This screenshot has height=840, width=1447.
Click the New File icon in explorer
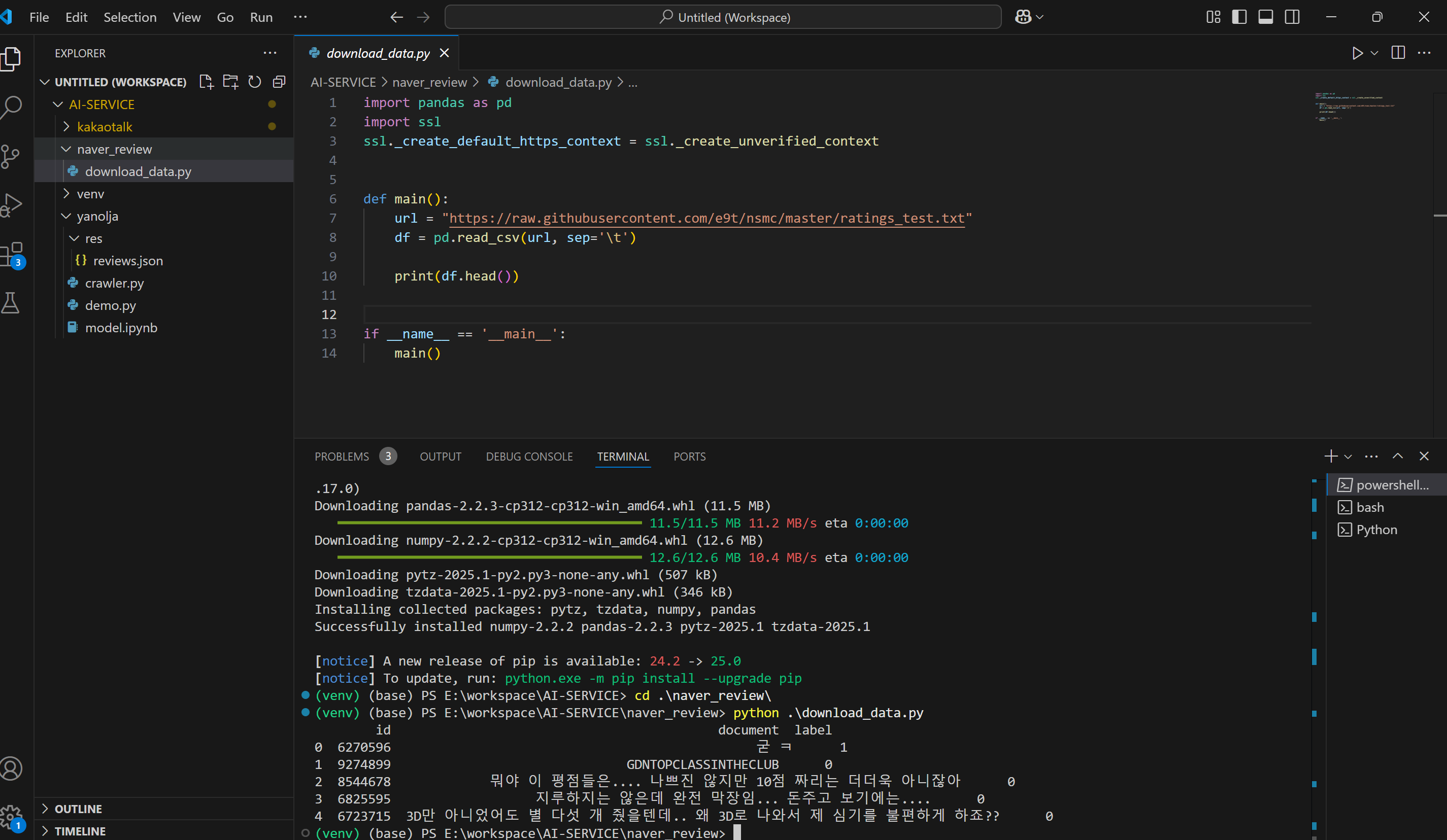(x=206, y=82)
